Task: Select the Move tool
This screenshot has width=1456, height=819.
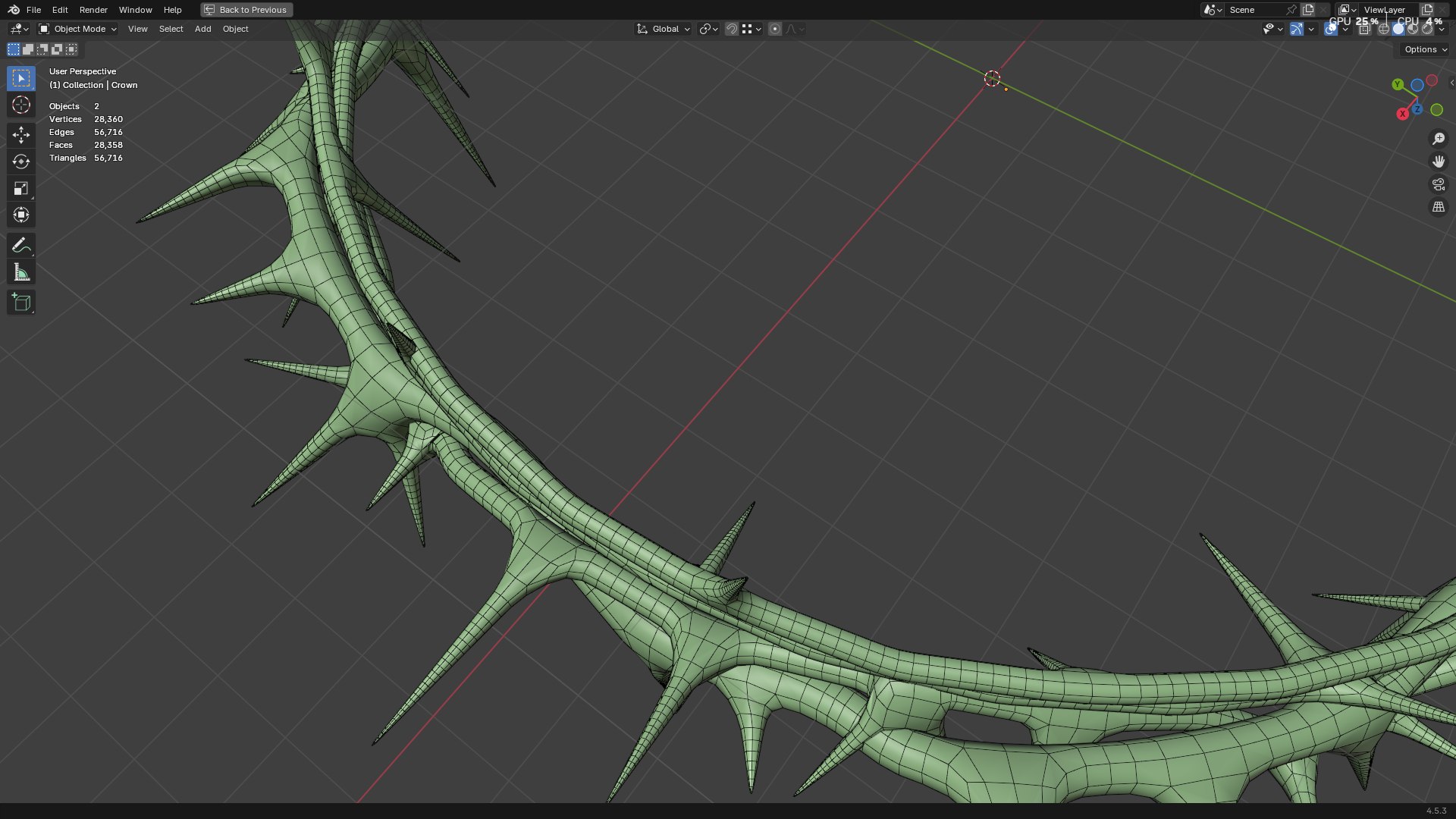Action: pyautogui.click(x=21, y=135)
